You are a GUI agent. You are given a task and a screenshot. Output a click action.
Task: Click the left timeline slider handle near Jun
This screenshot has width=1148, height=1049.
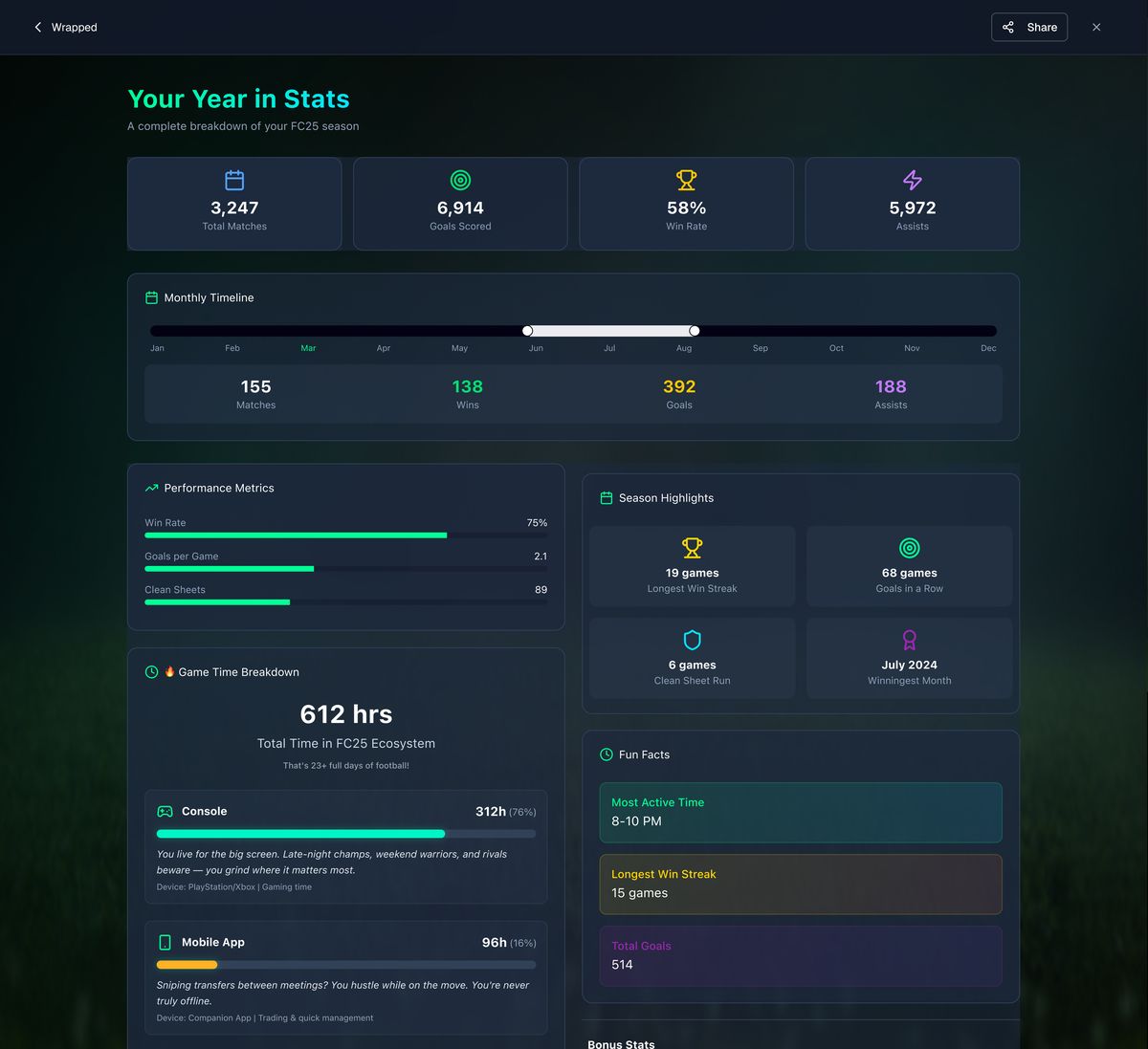(527, 331)
